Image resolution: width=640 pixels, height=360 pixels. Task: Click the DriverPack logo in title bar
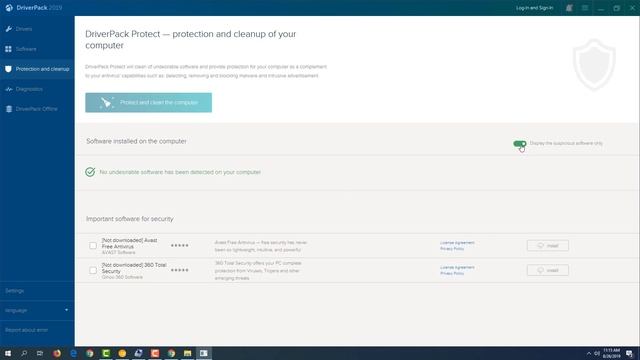[9, 8]
